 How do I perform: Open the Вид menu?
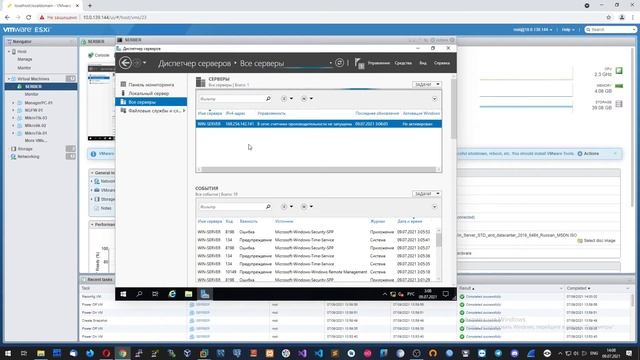pos(423,63)
